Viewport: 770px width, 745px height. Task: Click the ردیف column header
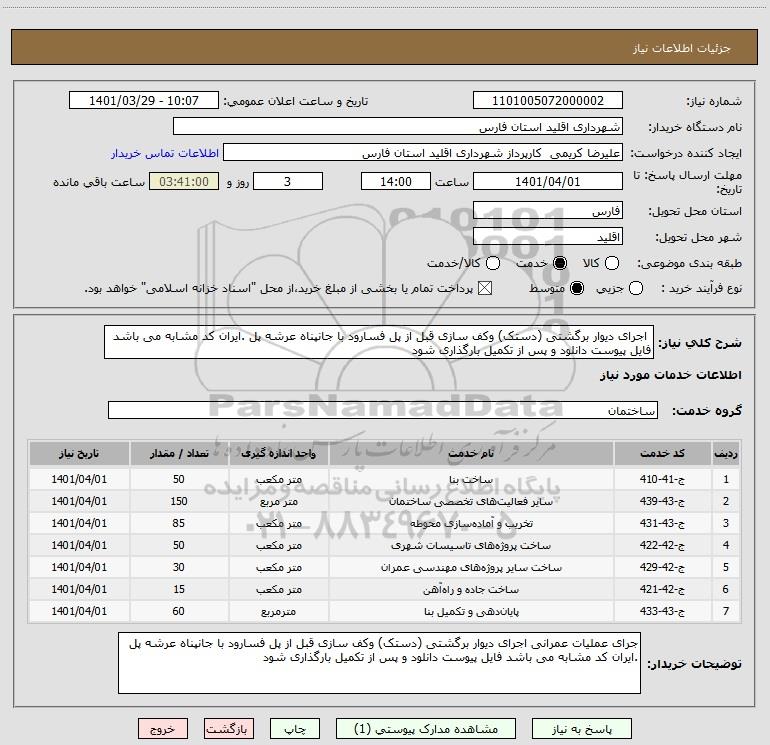[x=725, y=453]
